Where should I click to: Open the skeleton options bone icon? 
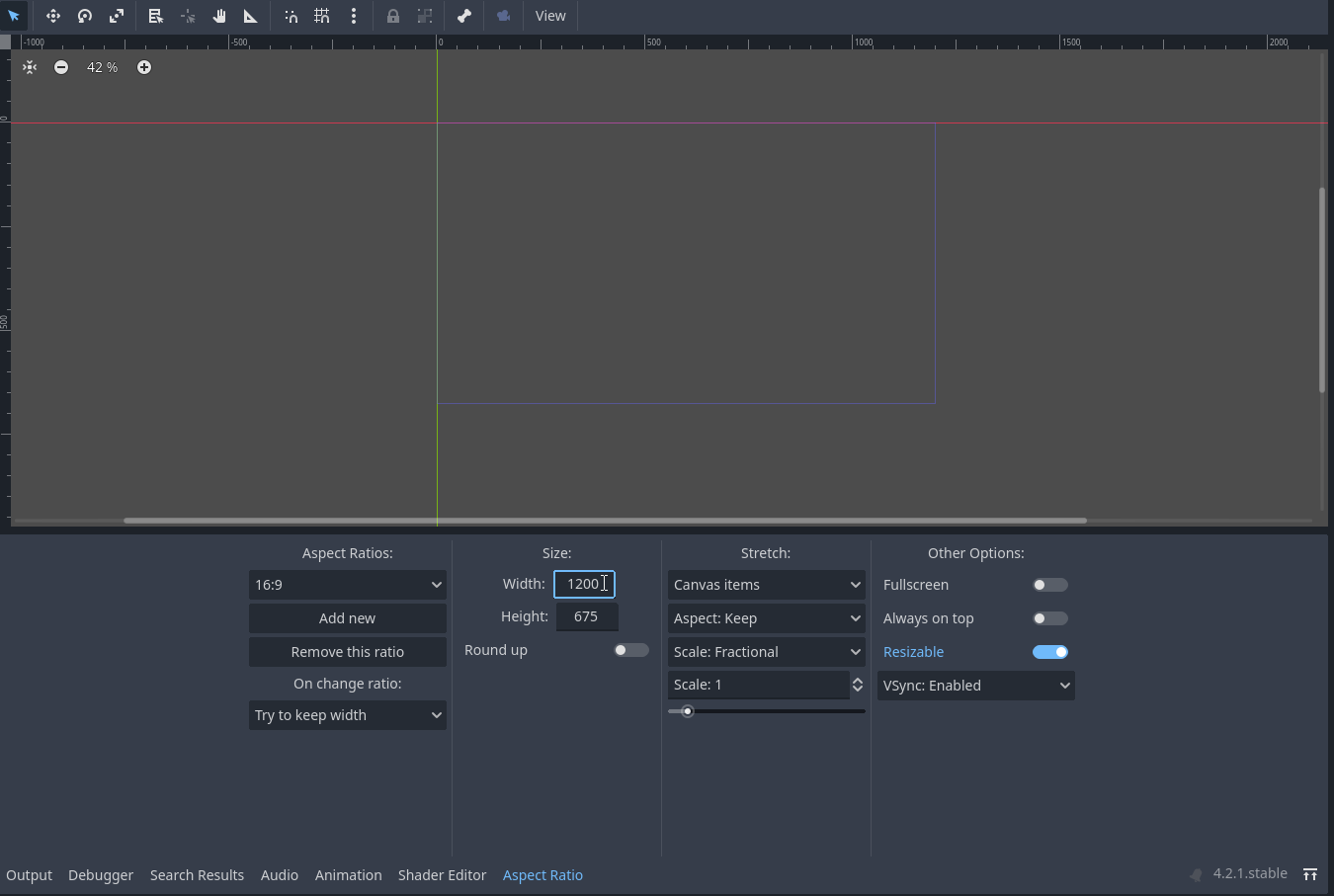[x=464, y=16]
